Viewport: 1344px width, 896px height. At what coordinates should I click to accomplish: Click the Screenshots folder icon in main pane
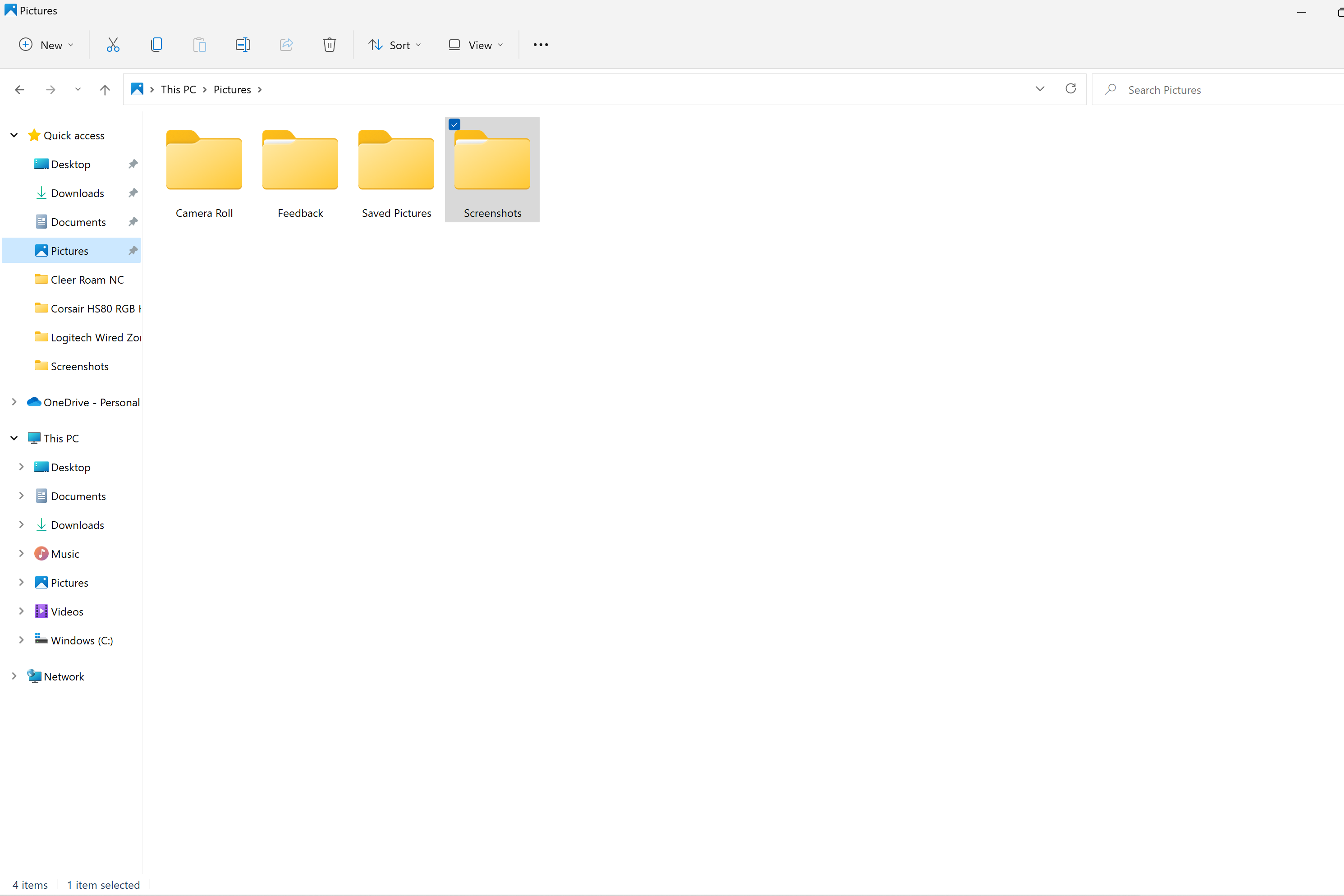tap(492, 160)
